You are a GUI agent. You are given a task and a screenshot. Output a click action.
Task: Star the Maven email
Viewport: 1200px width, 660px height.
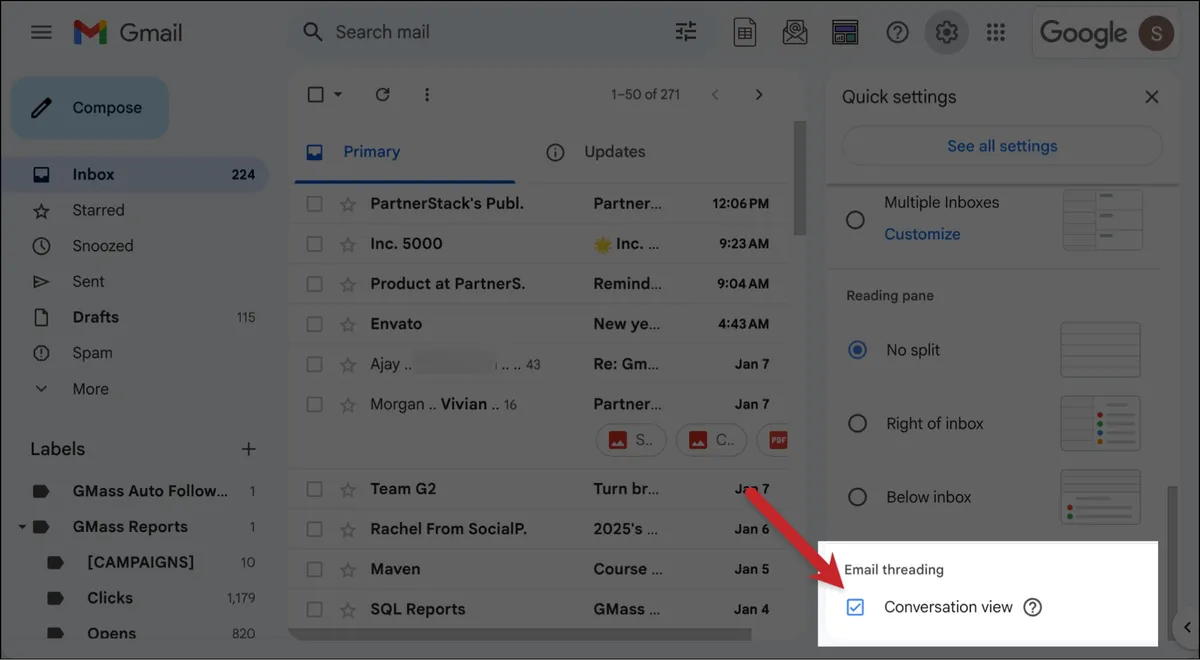click(x=347, y=569)
